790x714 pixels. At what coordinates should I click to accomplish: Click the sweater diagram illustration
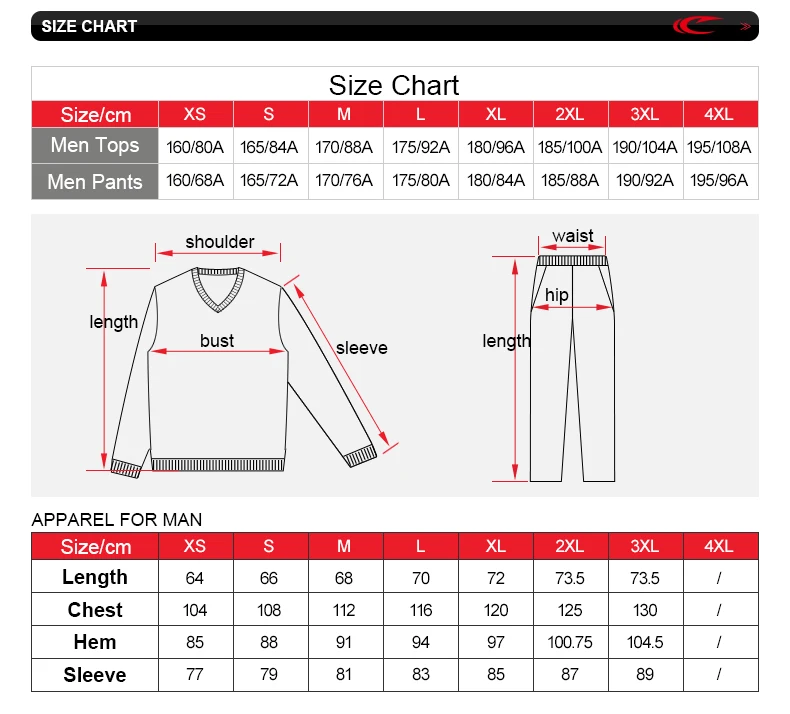[x=244, y=372]
